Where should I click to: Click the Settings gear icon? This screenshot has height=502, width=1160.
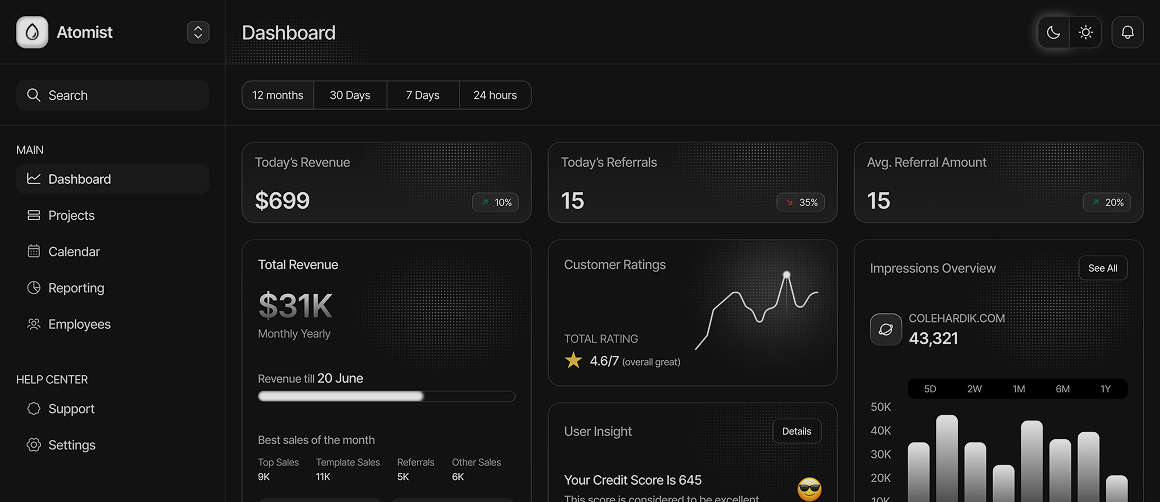pyautogui.click(x=33, y=445)
